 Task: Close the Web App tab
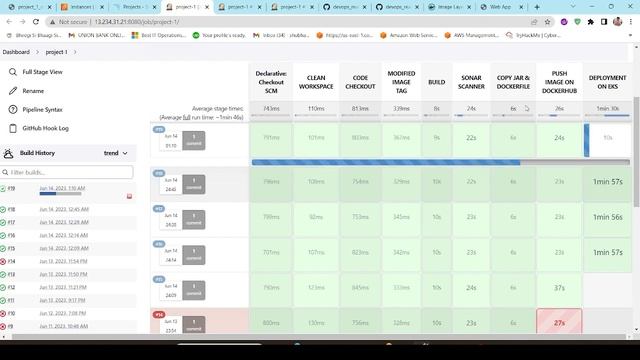point(521,7)
